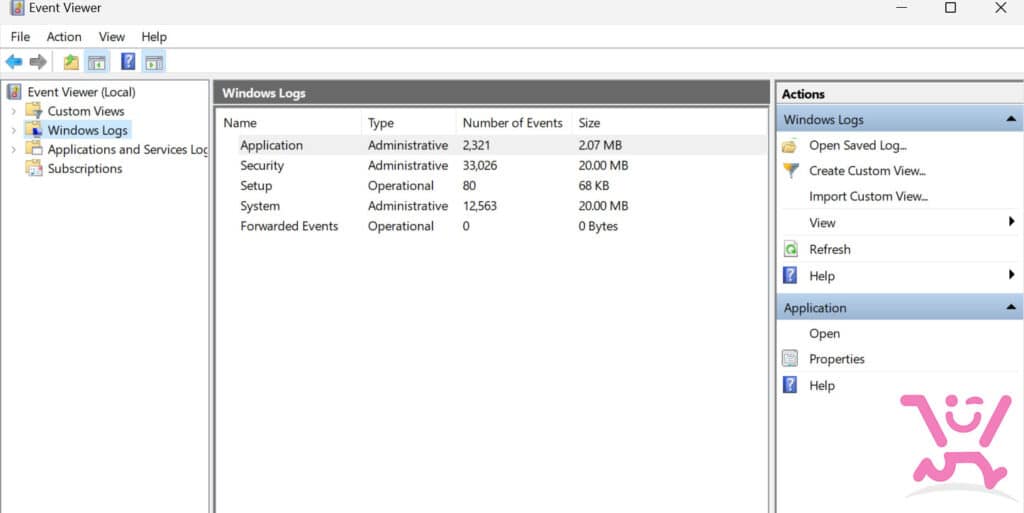Click the Custom Views folder icon
Viewport: 1024px width, 513px height.
[34, 110]
